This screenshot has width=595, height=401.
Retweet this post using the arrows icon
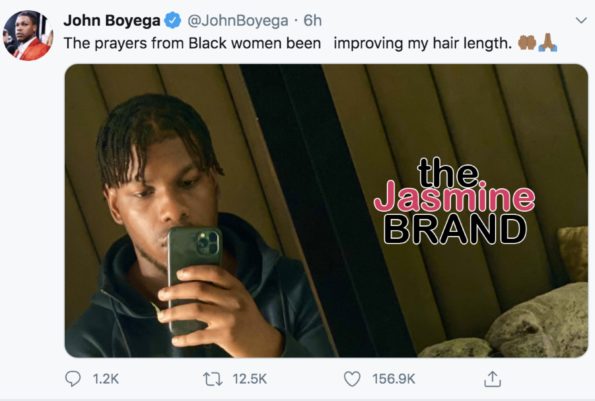click(213, 379)
